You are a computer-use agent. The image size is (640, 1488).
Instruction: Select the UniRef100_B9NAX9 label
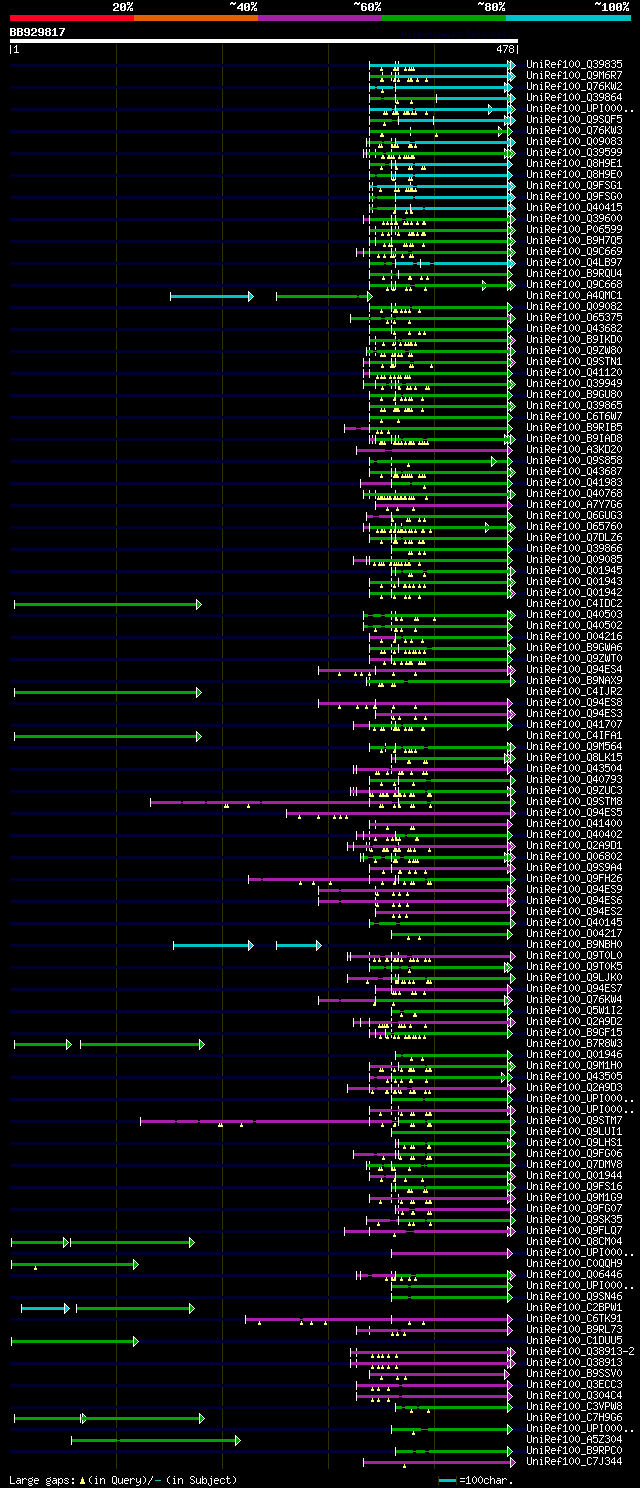pyautogui.click(x=574, y=680)
